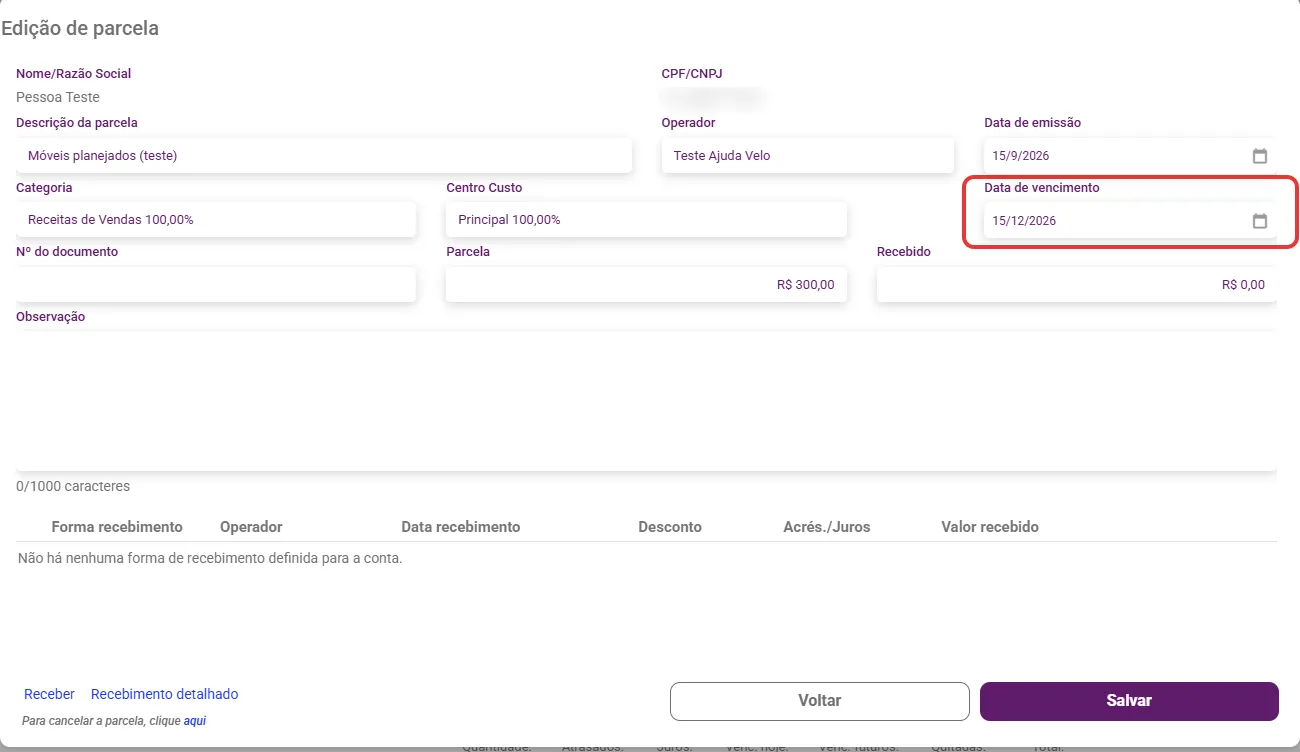Edit the Descrição da parcela field

(324, 155)
